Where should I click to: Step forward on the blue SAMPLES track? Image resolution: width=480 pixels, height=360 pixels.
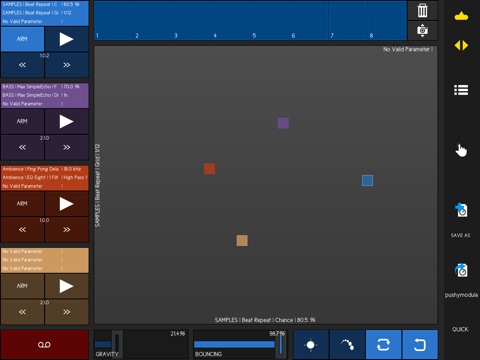pyautogui.click(x=66, y=65)
